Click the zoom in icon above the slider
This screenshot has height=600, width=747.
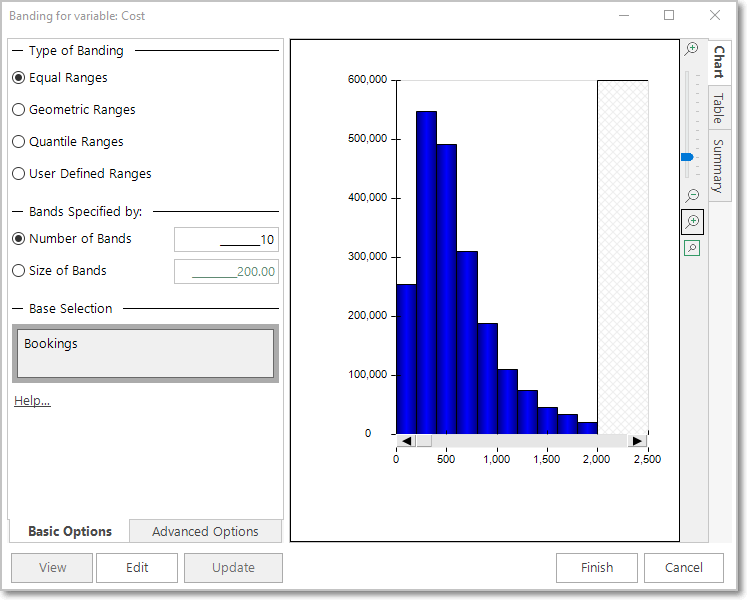(692, 49)
